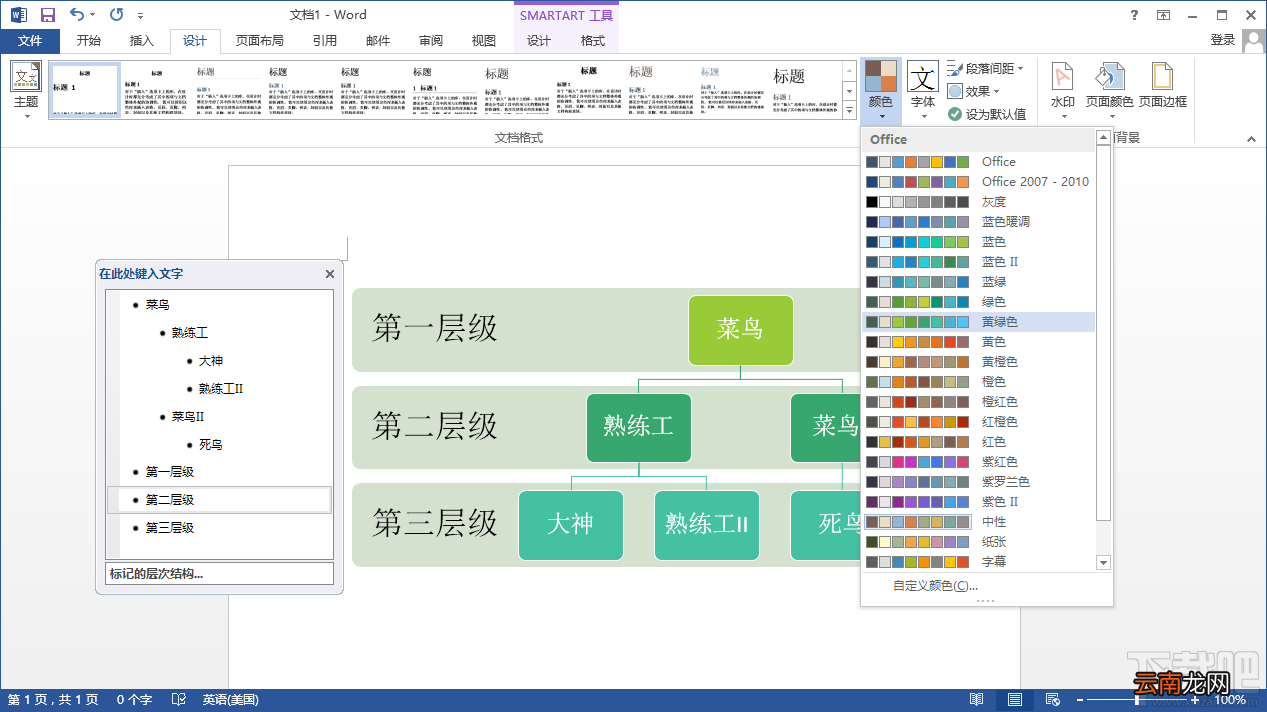Select 第三层级 entry in text pane
The image size is (1267, 712).
(170, 528)
